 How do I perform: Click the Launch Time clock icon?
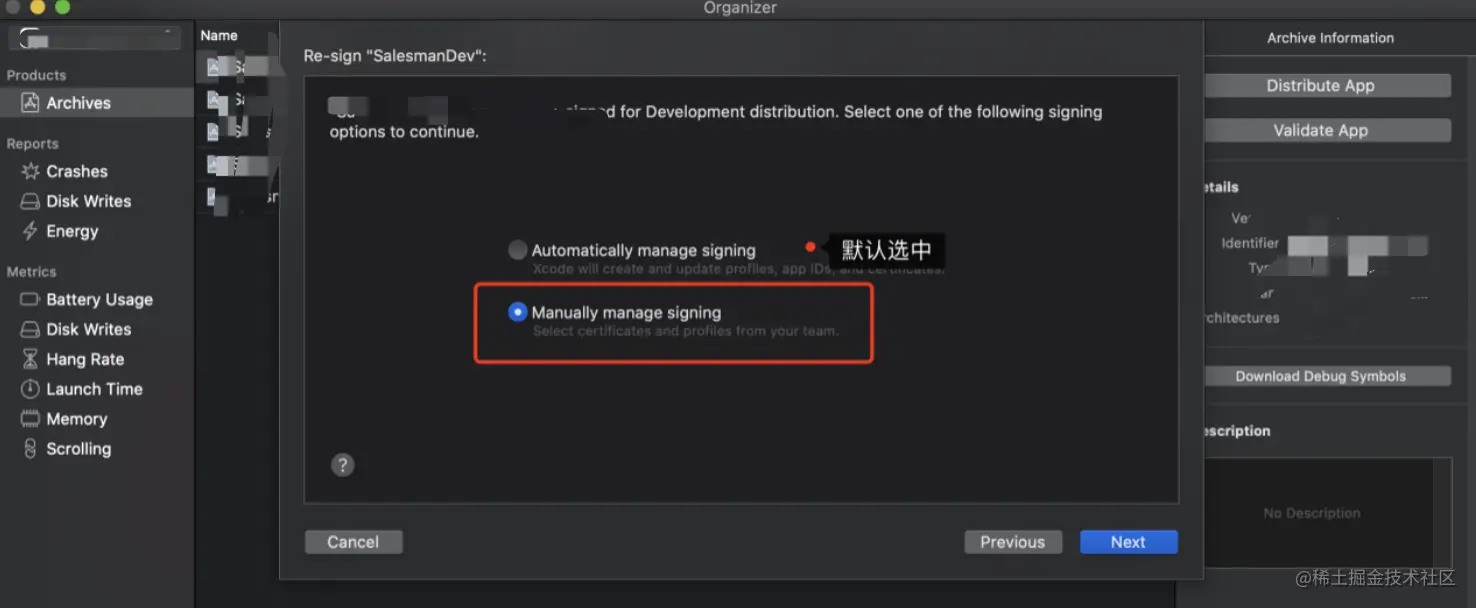(30, 390)
